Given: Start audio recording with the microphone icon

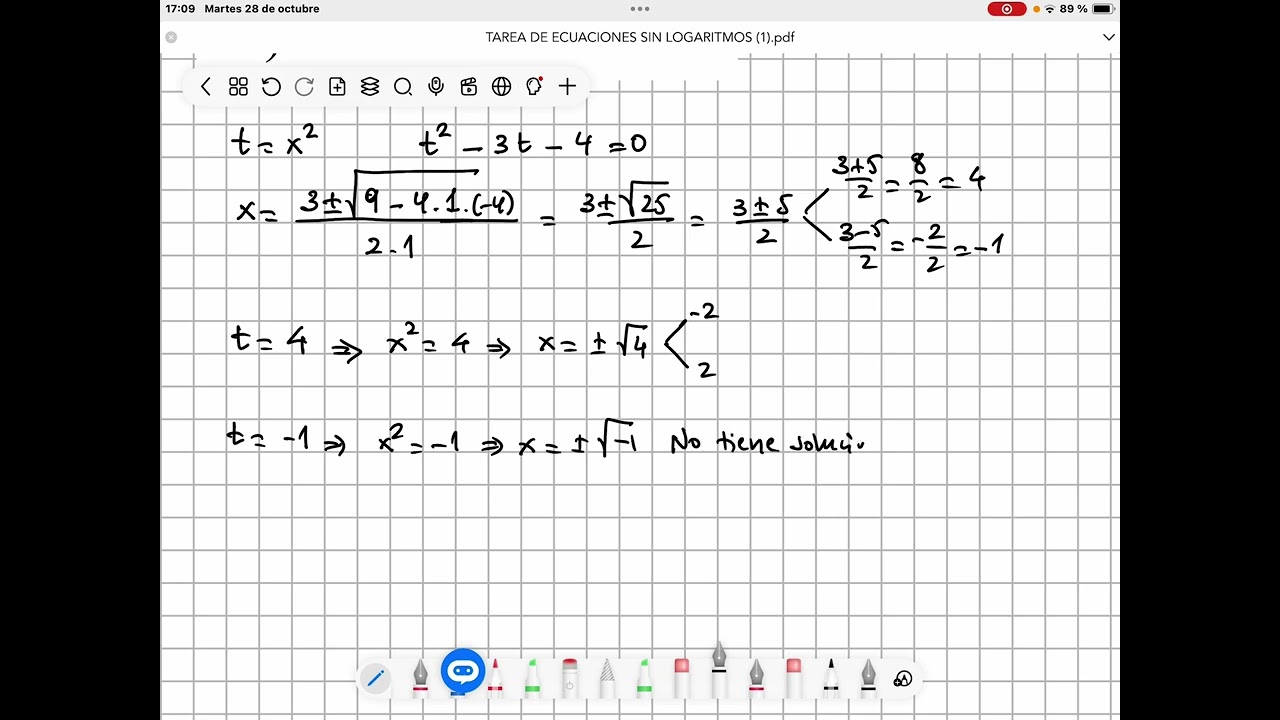Looking at the screenshot, I should click(x=436, y=87).
